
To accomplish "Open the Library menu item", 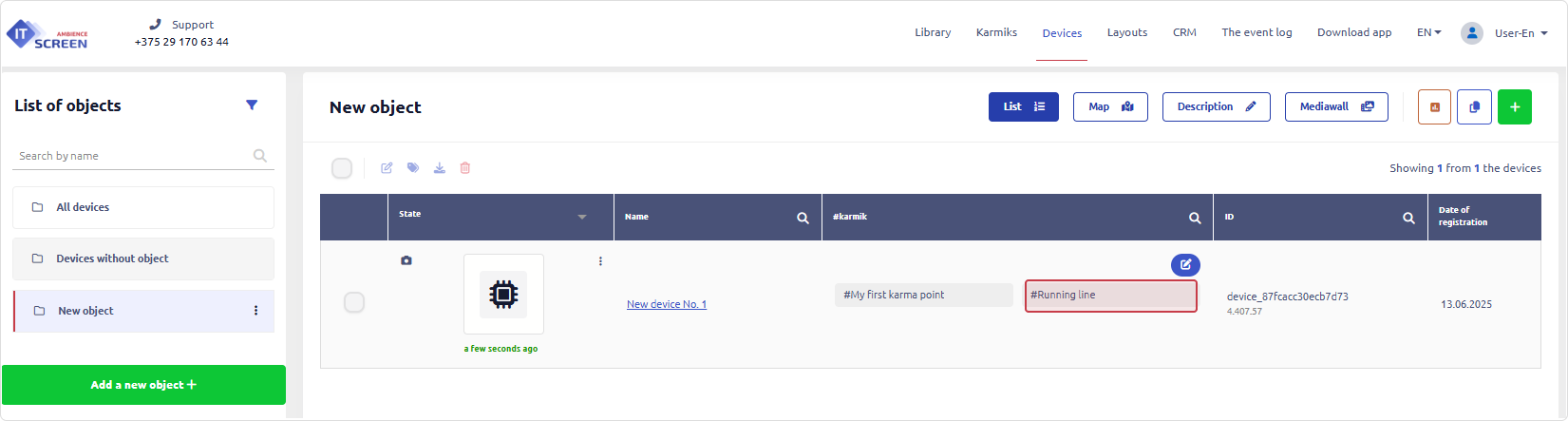I will pyautogui.click(x=932, y=32).
